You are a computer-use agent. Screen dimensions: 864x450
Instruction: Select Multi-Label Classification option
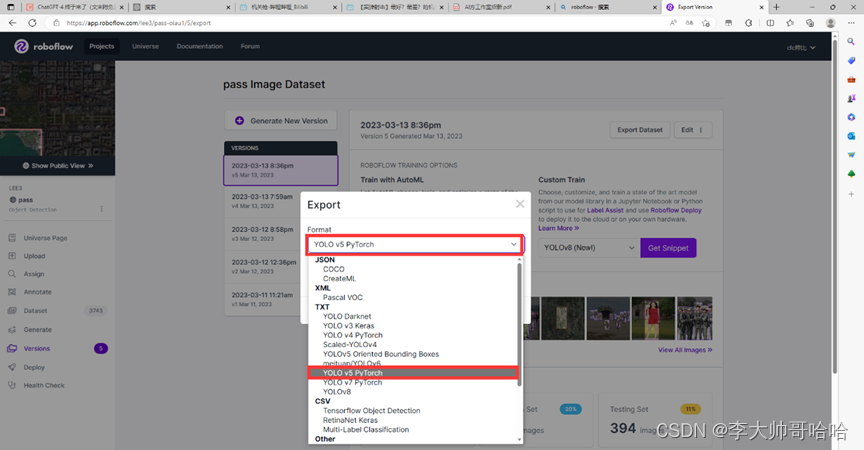click(x=365, y=430)
